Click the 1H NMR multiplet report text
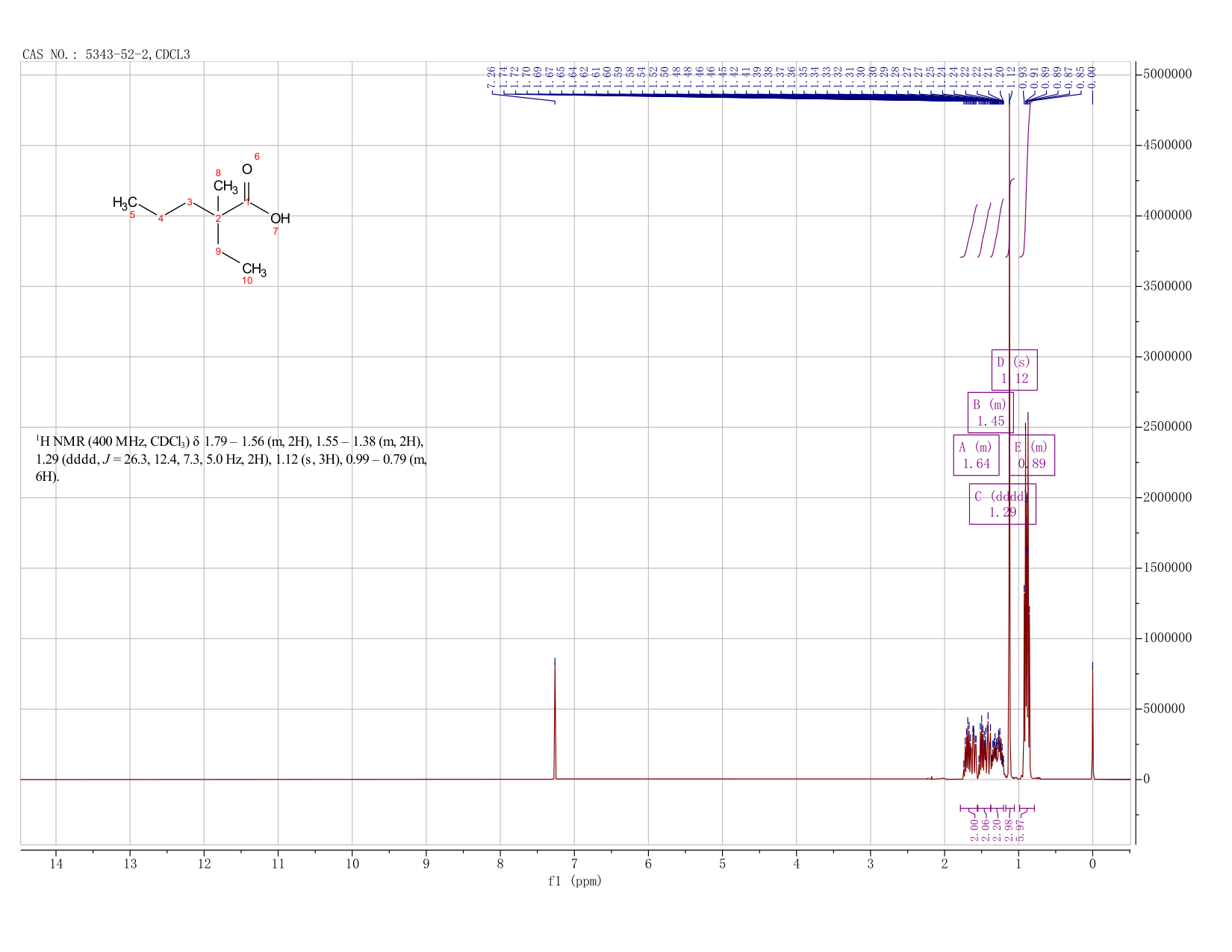 coord(231,458)
